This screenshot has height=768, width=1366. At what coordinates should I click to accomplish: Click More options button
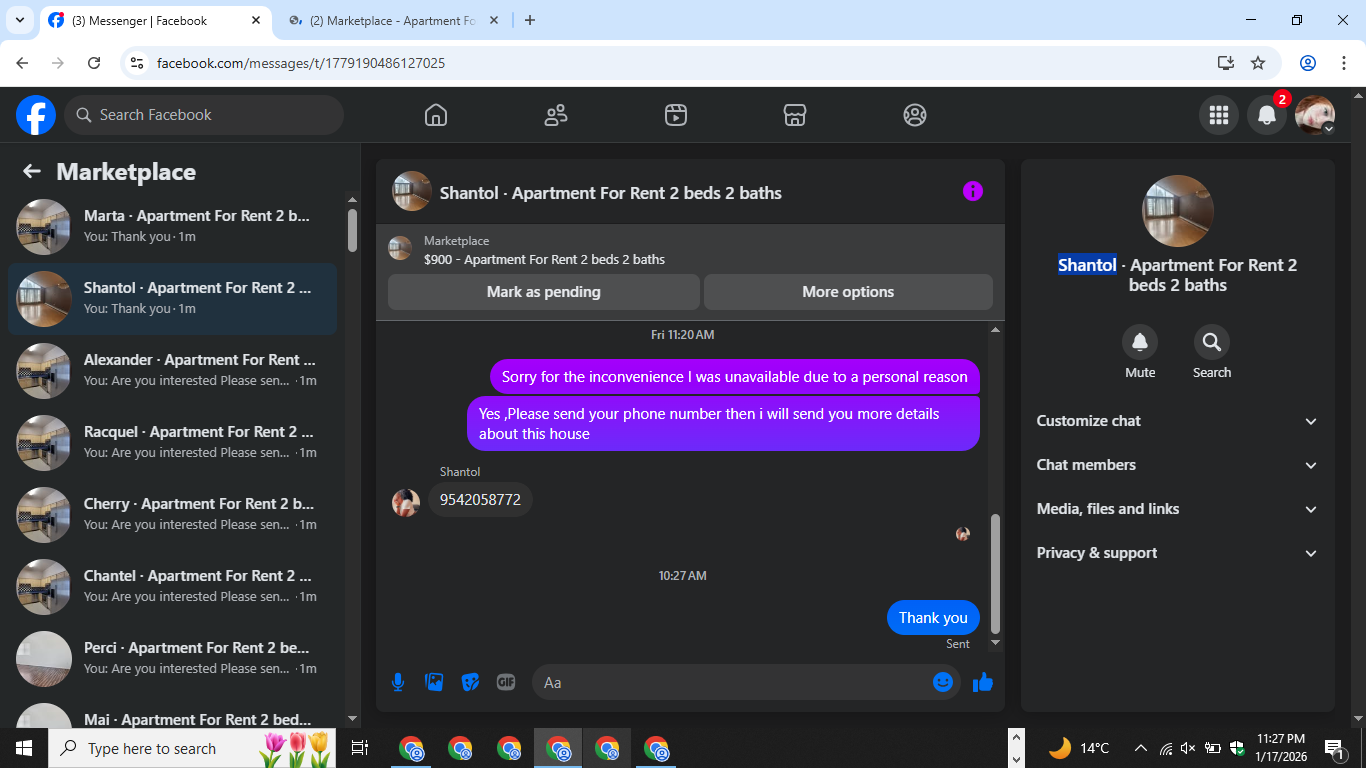[848, 292]
